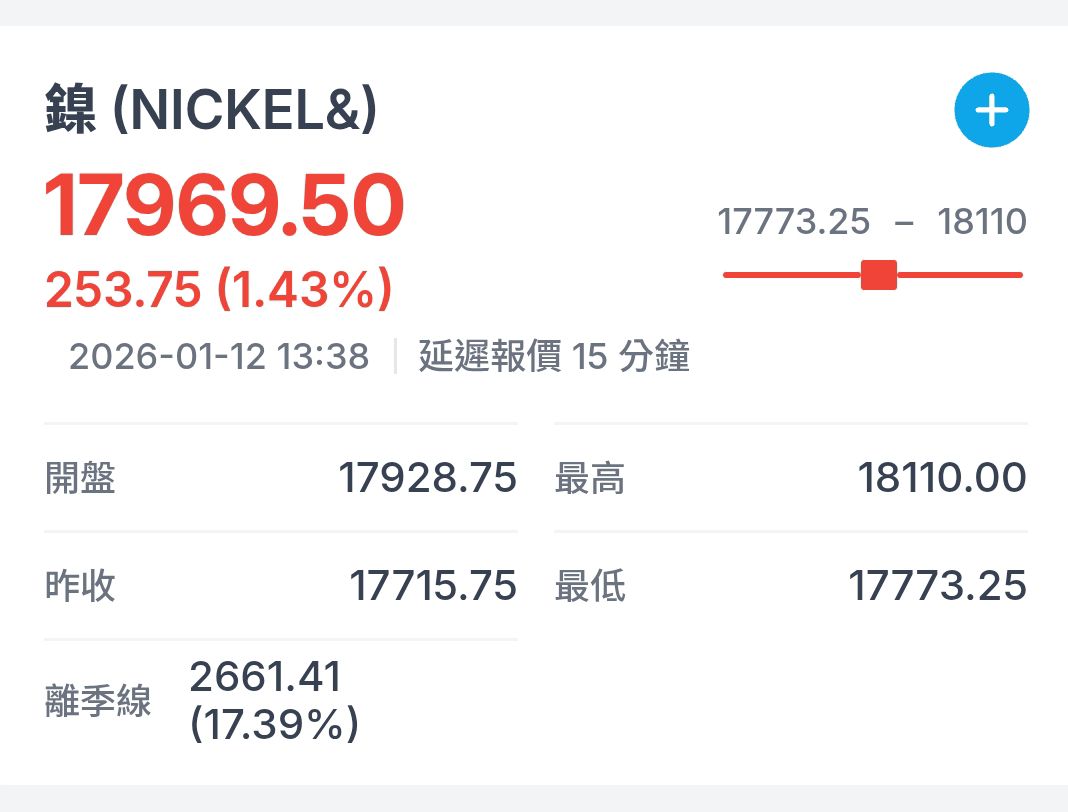Screen dimensions: 1068x812
Task: Click the change value 253.75 (1.43%)
Action: (219, 289)
